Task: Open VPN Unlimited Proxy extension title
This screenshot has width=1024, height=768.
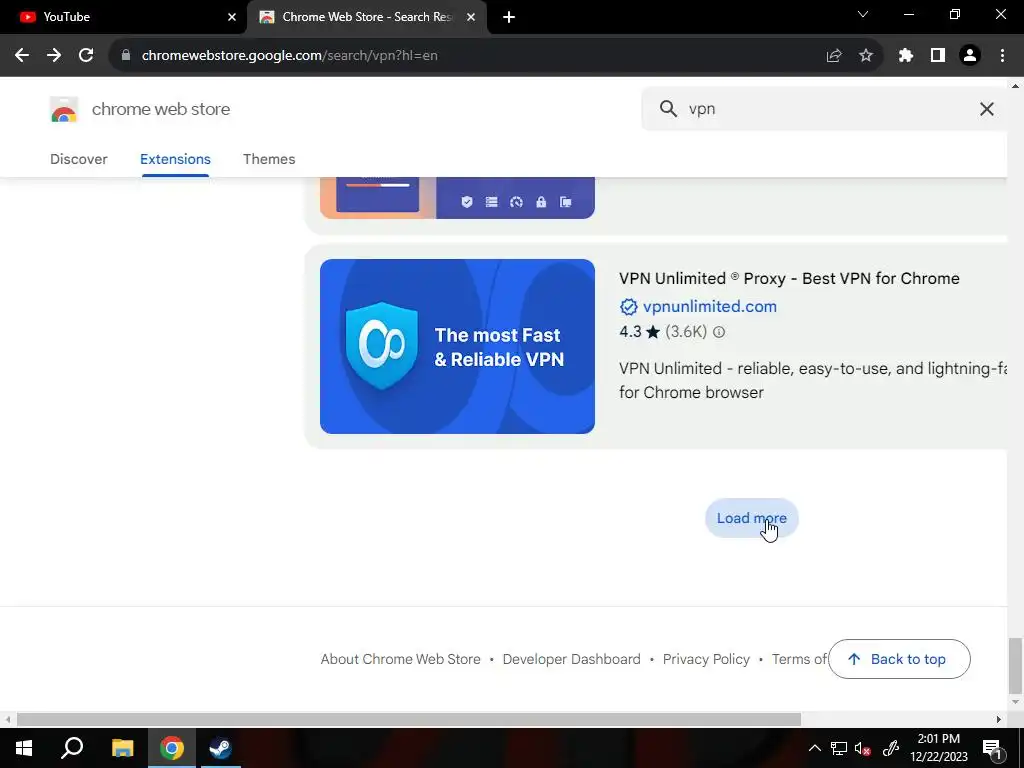Action: coord(789,278)
